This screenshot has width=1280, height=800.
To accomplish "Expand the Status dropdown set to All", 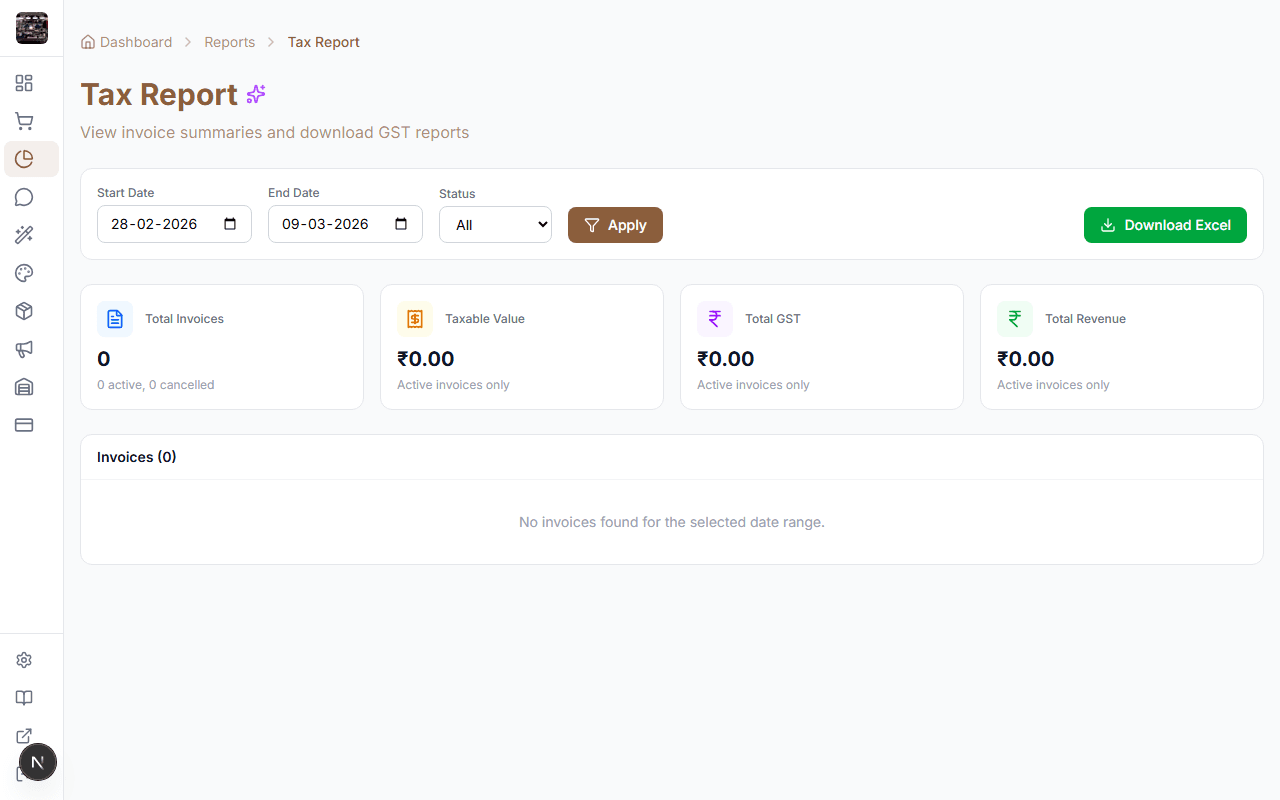I will 495,225.
